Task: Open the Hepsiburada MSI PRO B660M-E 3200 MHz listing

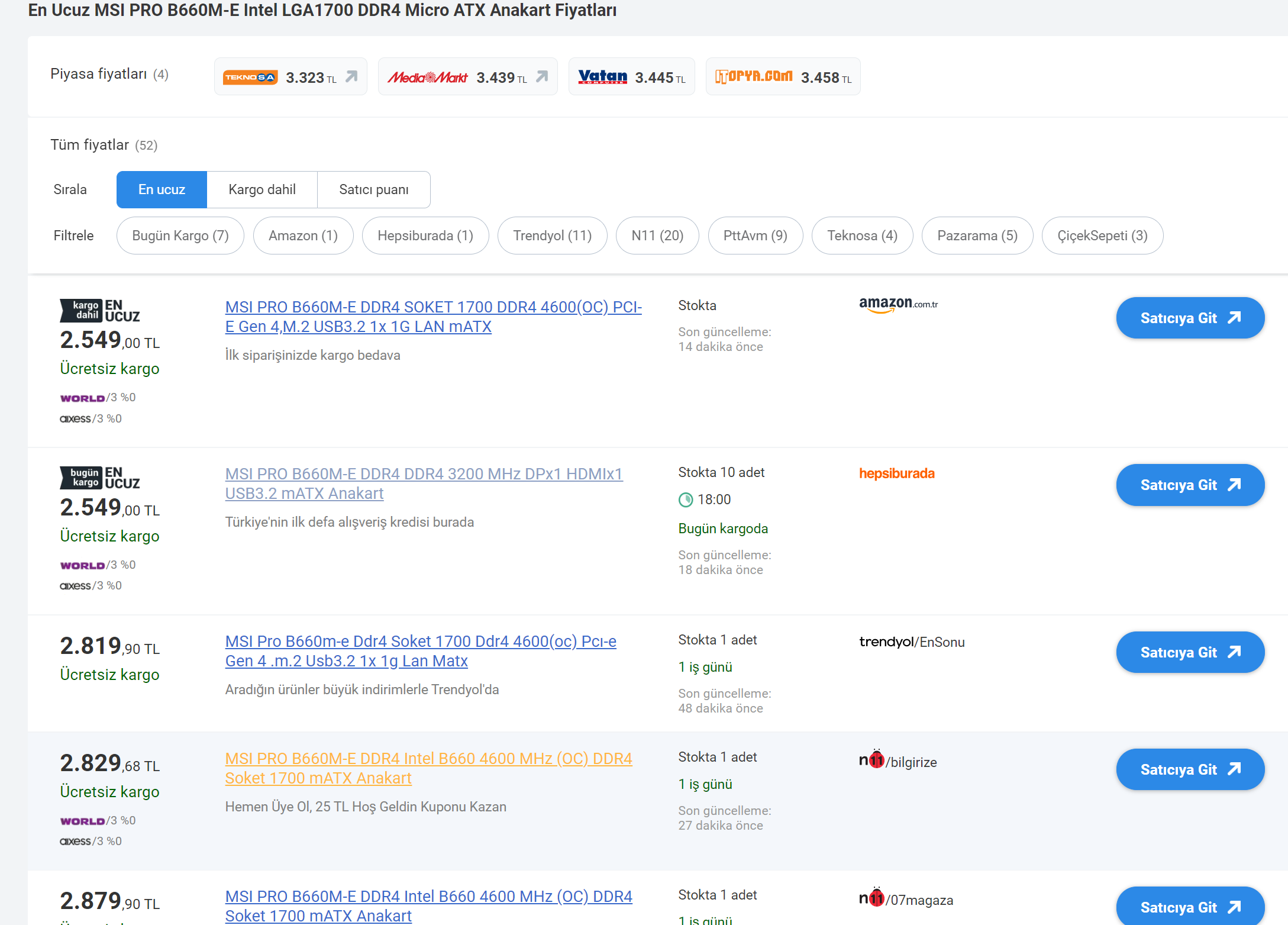Action: click(424, 484)
